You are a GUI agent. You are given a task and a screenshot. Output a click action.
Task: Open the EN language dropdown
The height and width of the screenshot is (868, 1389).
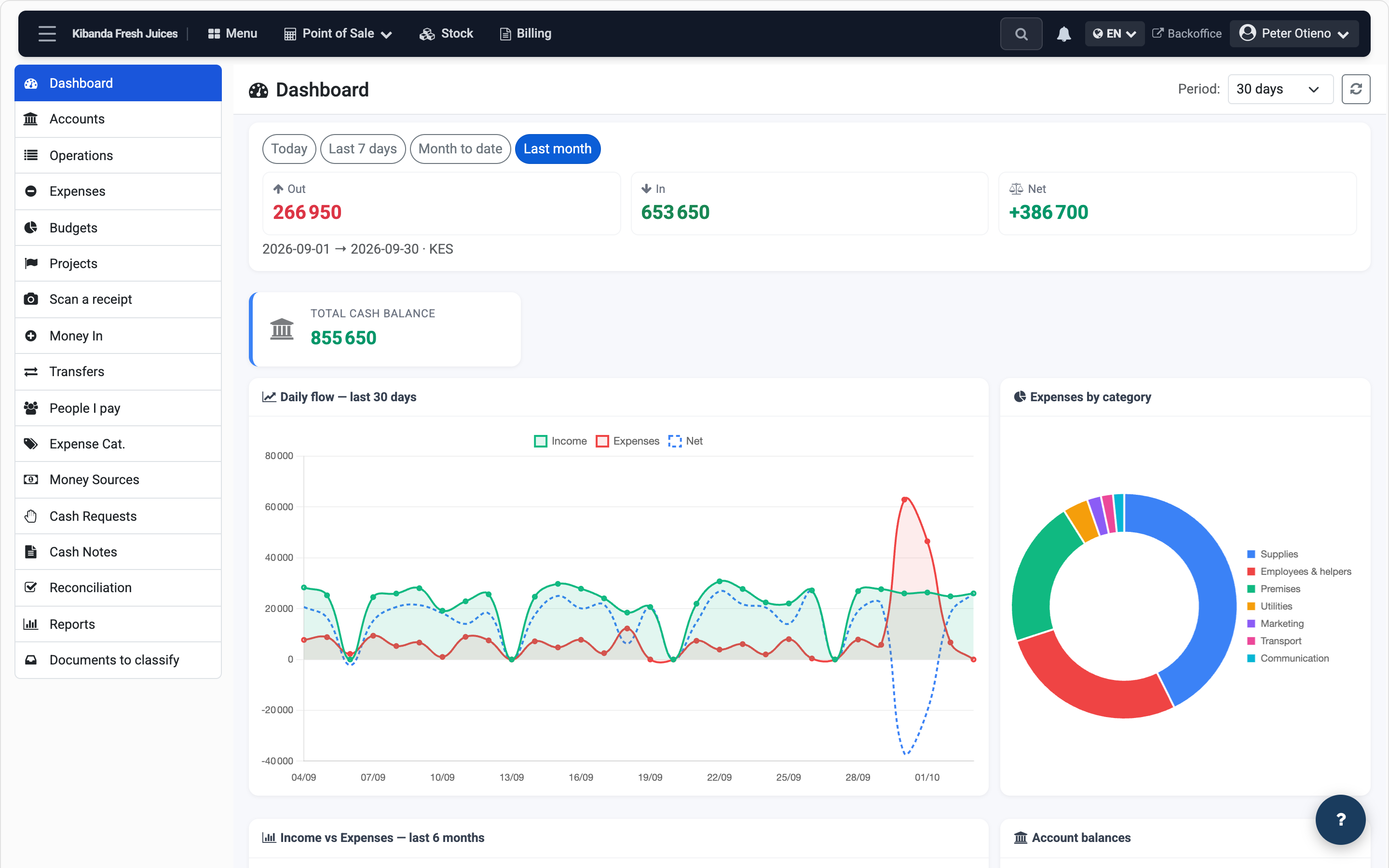pyautogui.click(x=1114, y=34)
